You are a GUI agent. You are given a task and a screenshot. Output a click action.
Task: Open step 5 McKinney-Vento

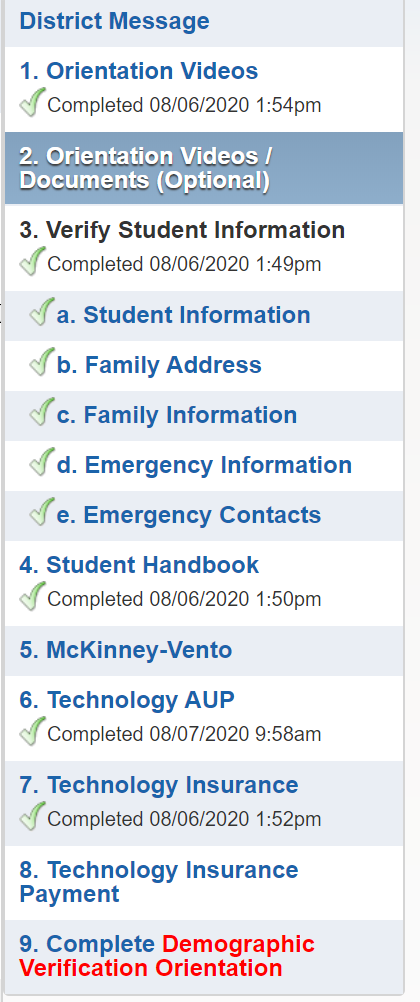point(126,651)
